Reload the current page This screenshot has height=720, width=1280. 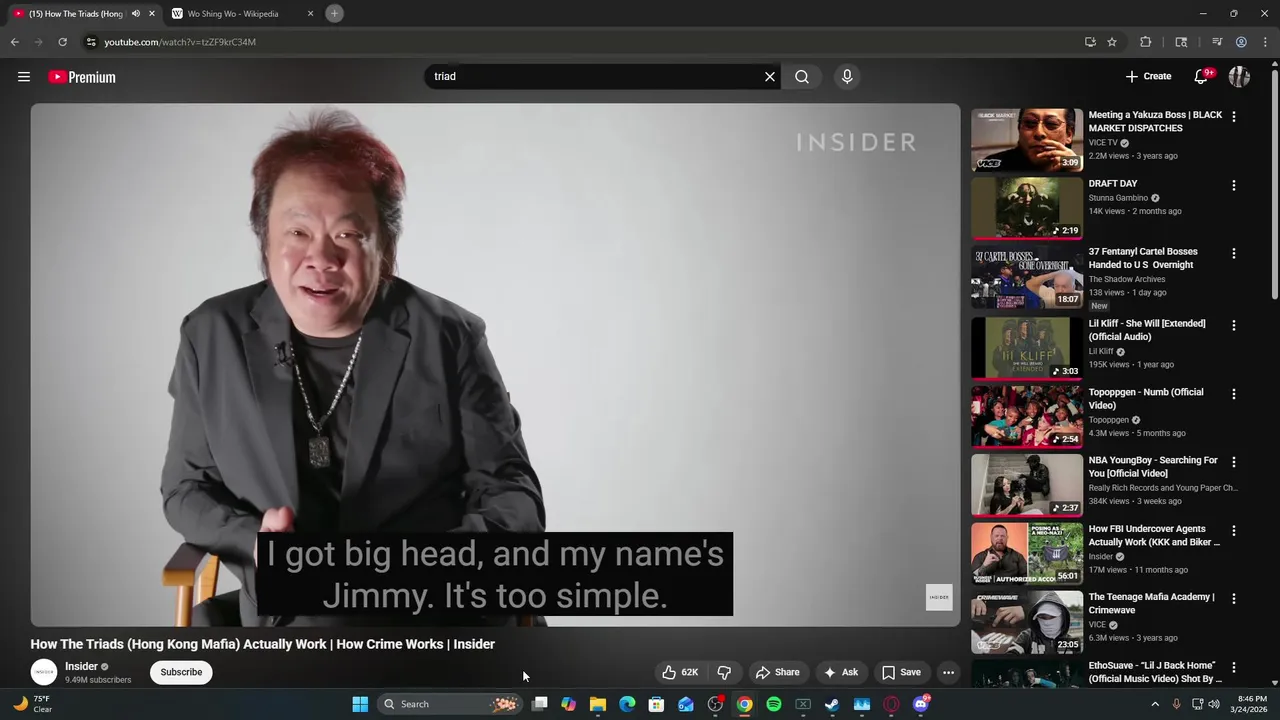coord(62,42)
